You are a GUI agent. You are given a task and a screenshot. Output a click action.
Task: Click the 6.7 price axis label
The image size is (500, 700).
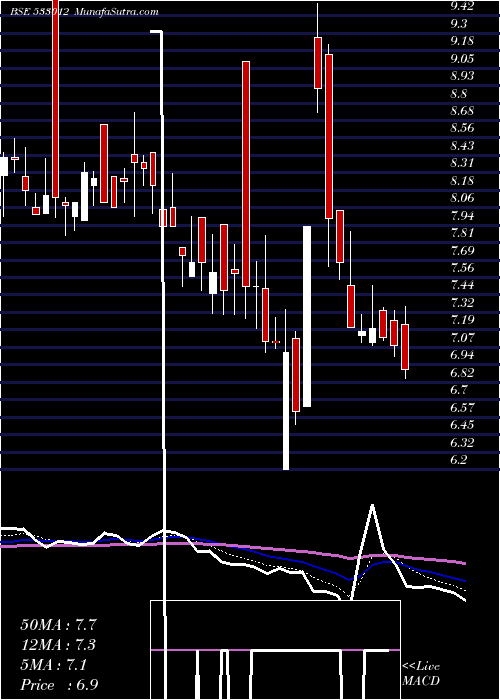click(459, 389)
